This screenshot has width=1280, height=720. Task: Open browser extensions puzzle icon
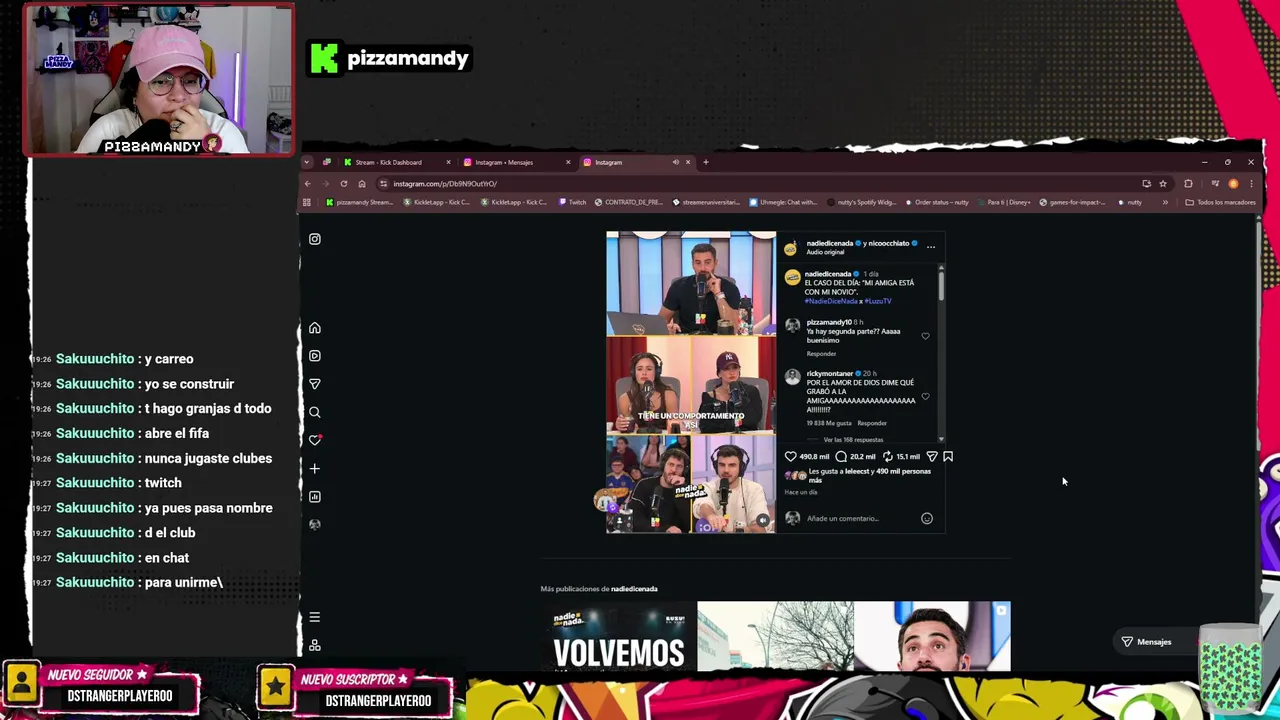1188,183
